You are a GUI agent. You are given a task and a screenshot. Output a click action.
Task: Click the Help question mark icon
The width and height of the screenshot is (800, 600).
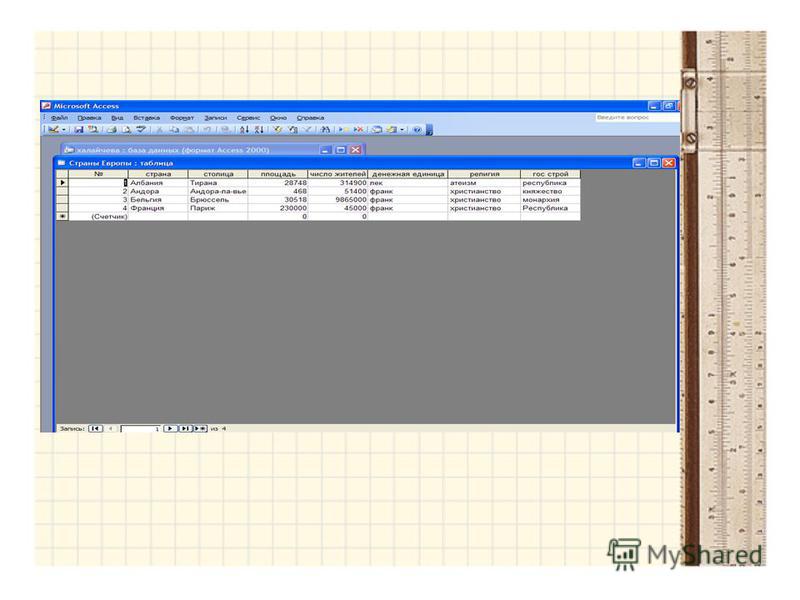(x=417, y=130)
